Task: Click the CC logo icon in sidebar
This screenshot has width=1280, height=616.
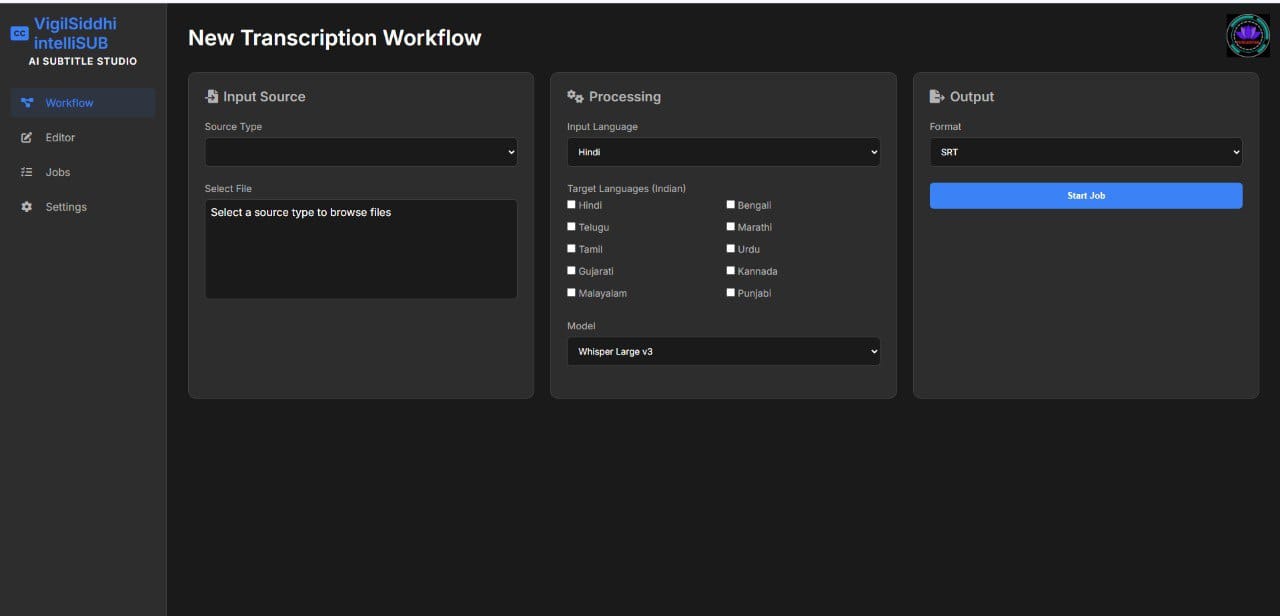Action: [x=19, y=33]
